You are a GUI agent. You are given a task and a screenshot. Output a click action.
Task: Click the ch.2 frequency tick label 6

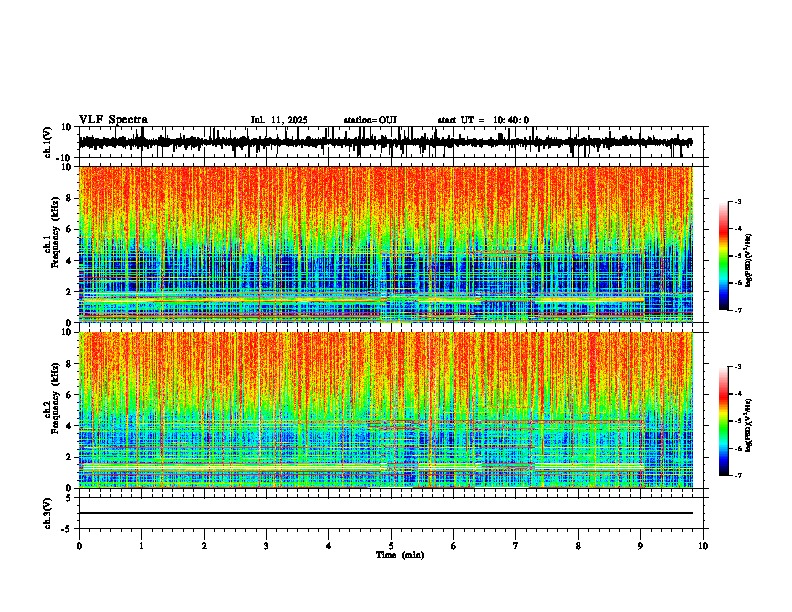69,395
